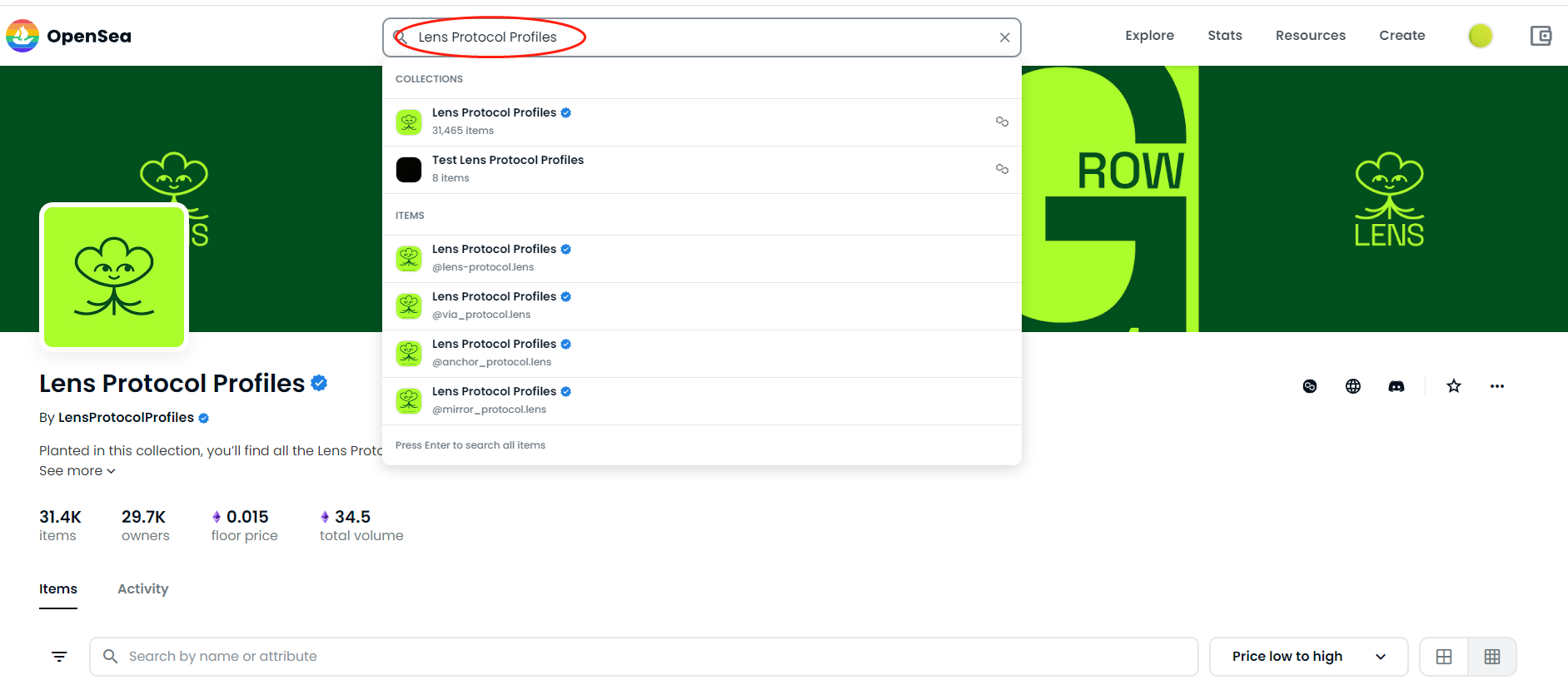The image size is (1568, 680).
Task: Switch to the Activity tab
Action: 142,589
